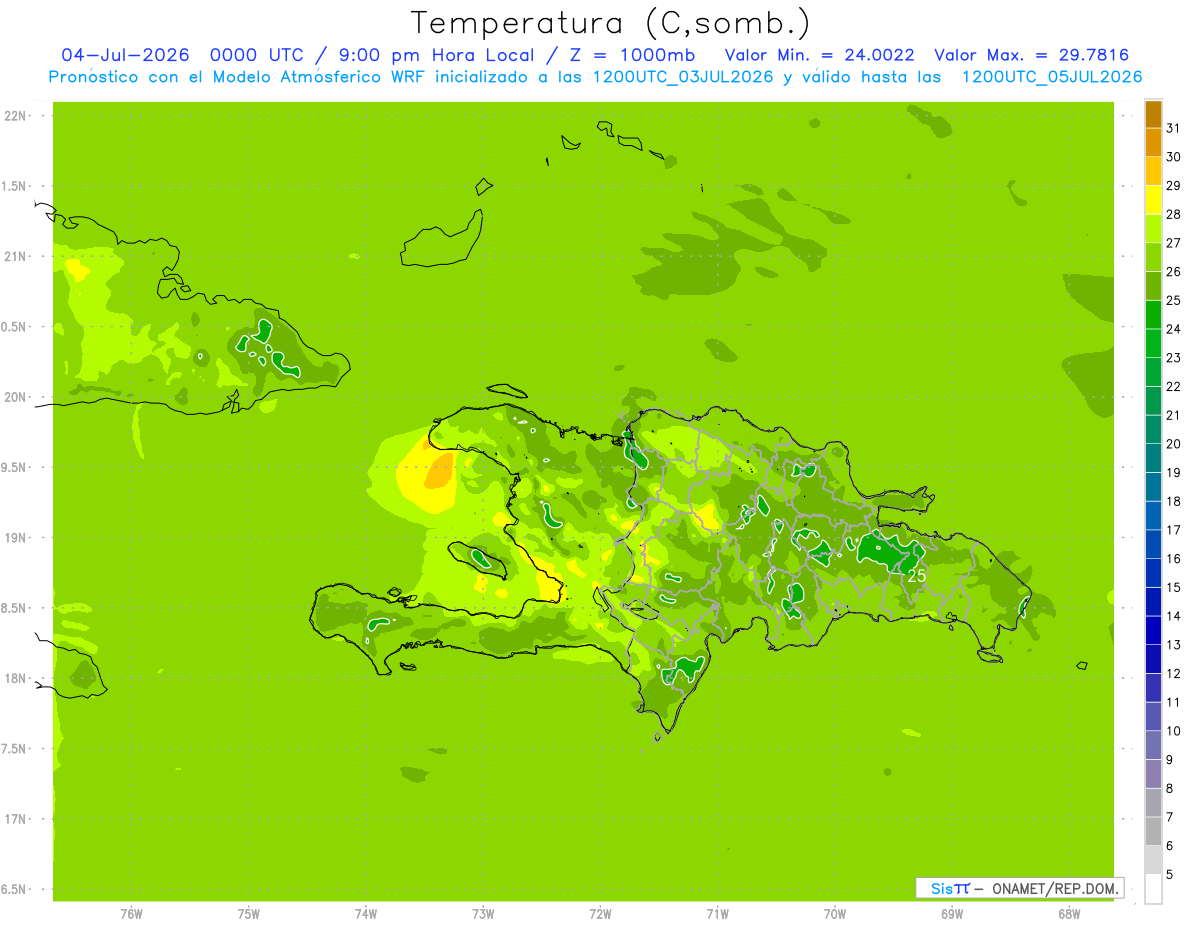This screenshot has height=927, width=1200.
Task: Select the gray legend swatch between 6 and 7
Action: (1153, 831)
